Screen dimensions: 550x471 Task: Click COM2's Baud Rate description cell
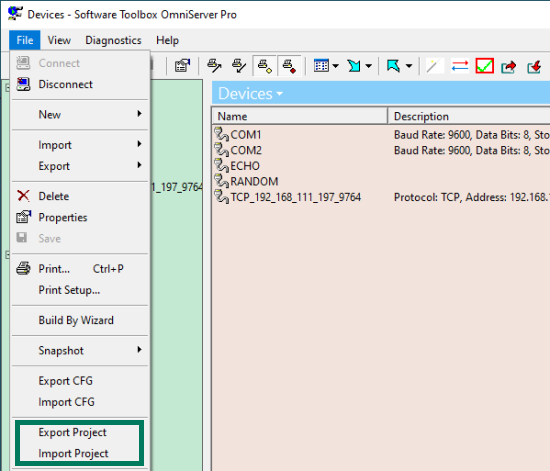click(x=472, y=150)
